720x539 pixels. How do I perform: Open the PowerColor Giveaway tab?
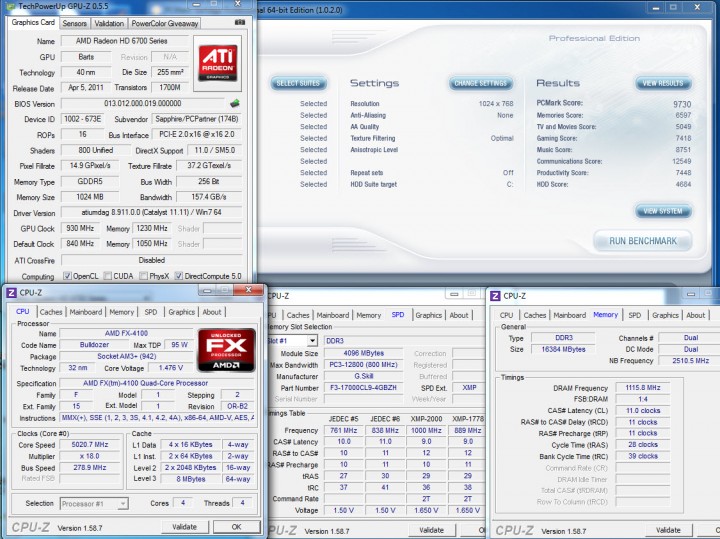[x=164, y=23]
